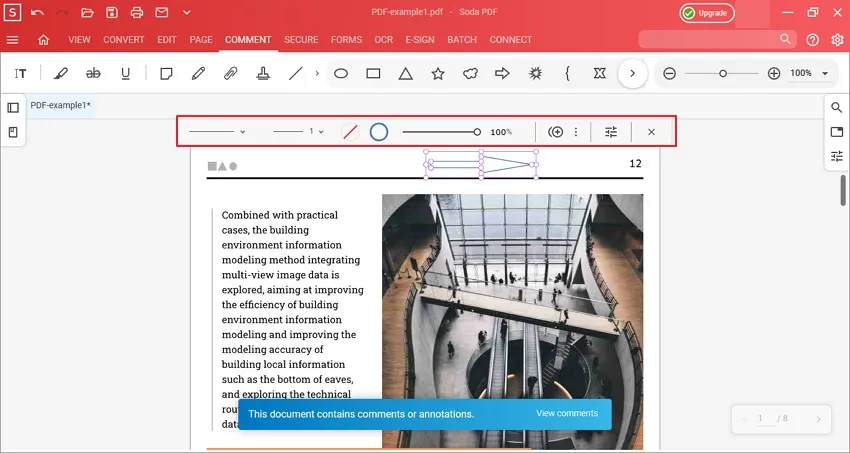Image resolution: width=850 pixels, height=453 pixels.
Task: Select the Rectangle shape tool
Action: (x=373, y=73)
